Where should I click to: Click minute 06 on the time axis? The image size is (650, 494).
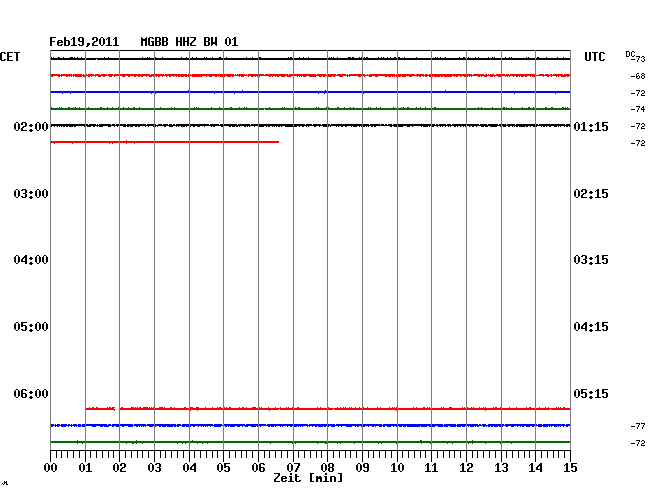coord(258,468)
